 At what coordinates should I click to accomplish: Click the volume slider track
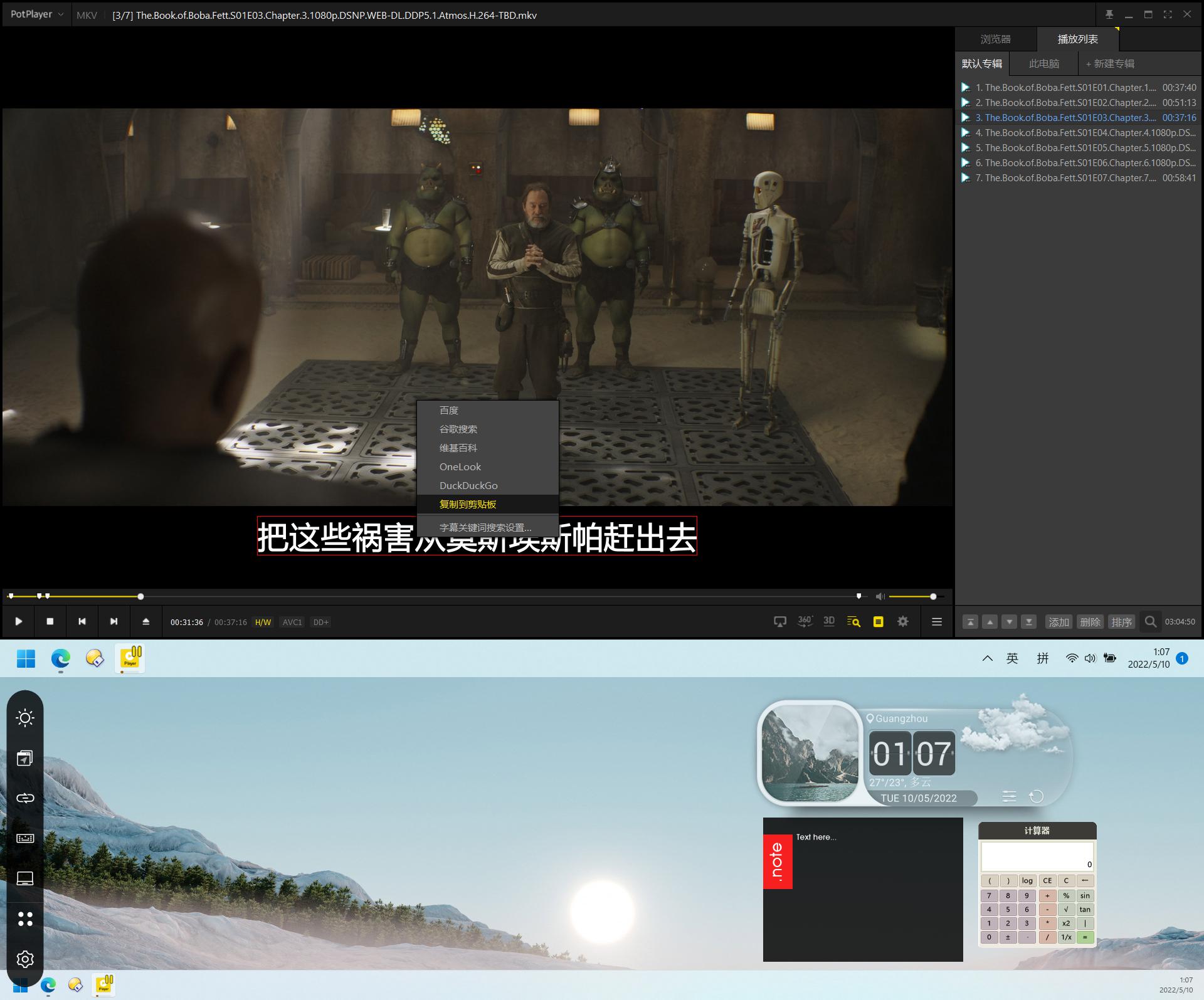909,596
